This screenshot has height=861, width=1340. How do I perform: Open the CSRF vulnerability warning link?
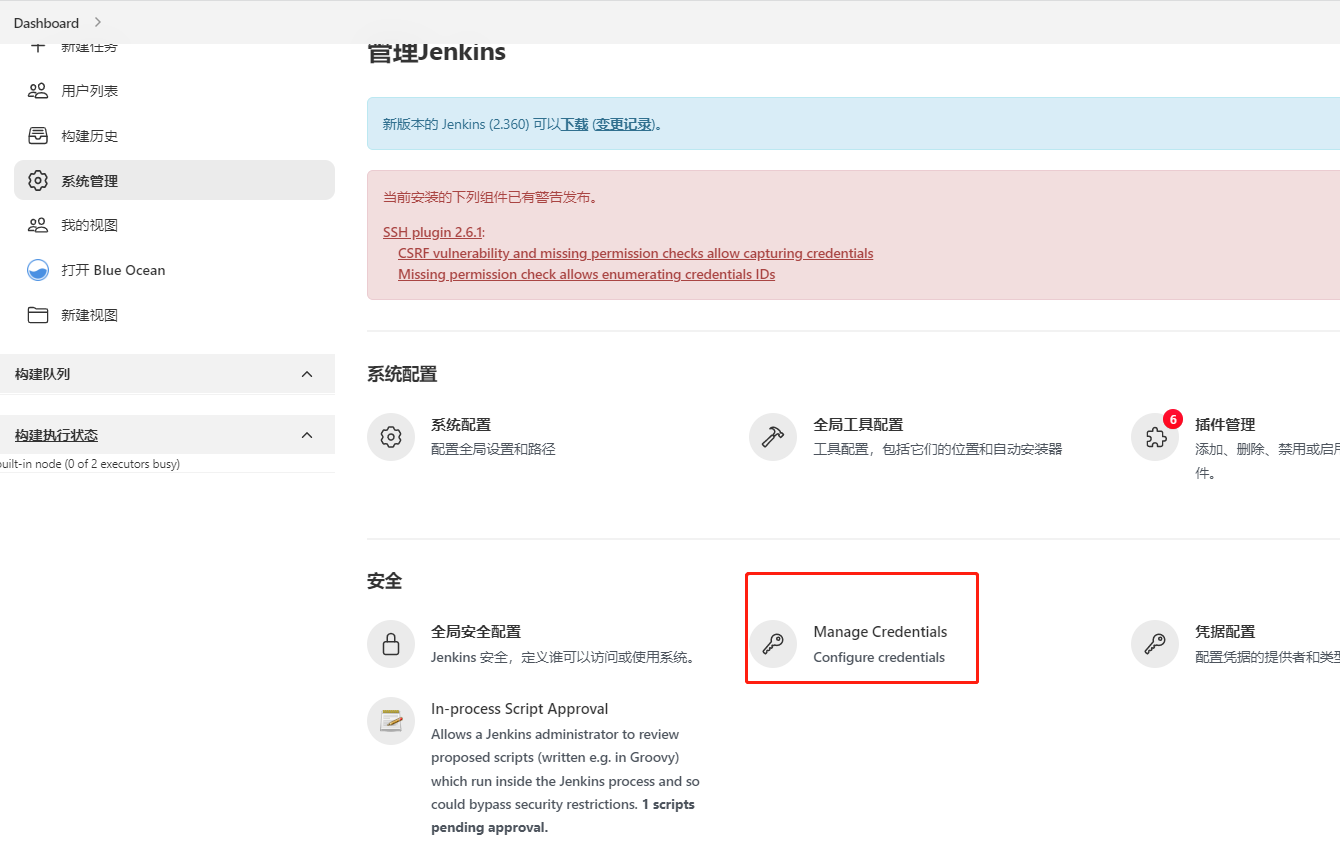pos(635,253)
